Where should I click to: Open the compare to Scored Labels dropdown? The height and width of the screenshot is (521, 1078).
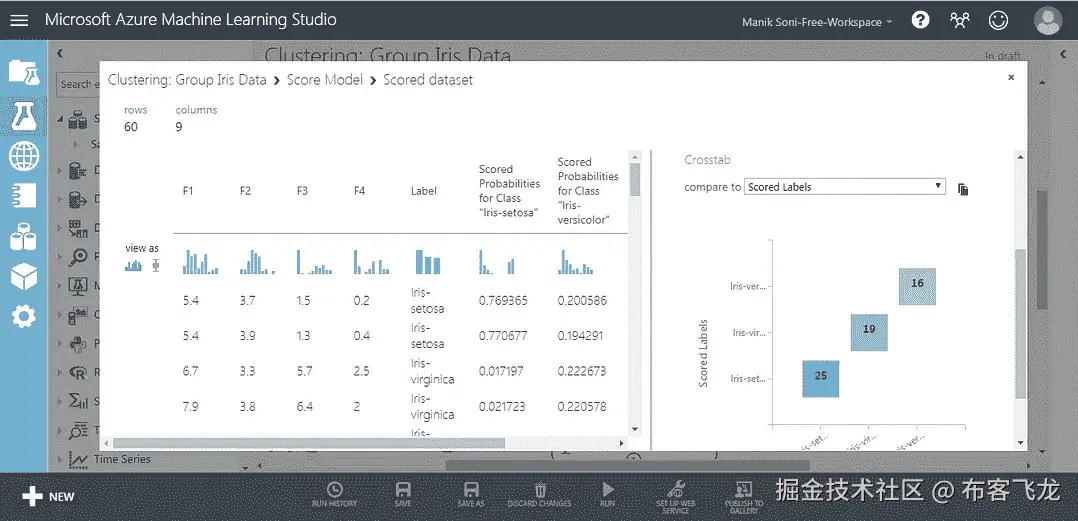tap(845, 187)
